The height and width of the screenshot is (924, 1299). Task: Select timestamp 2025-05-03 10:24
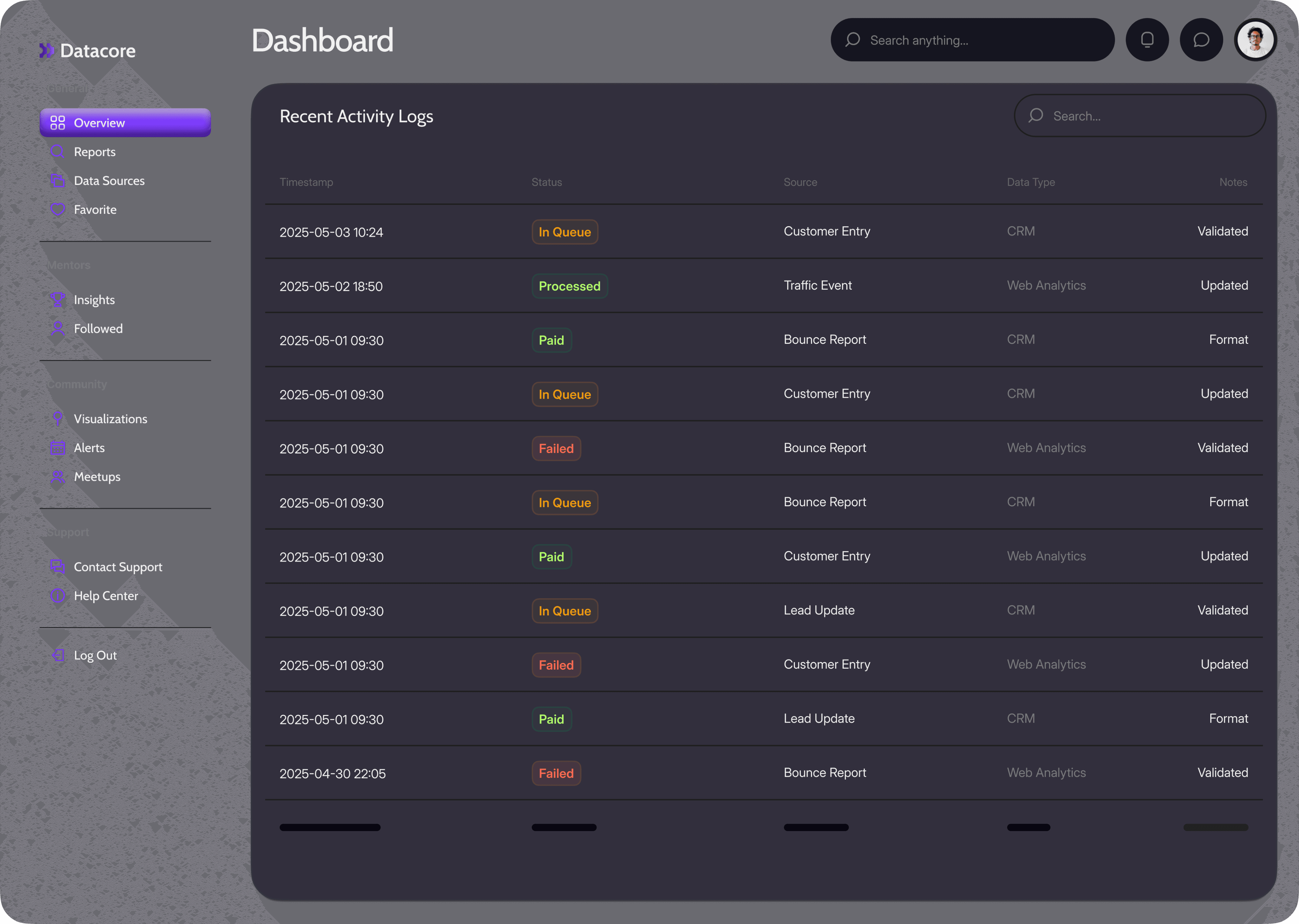tap(331, 232)
